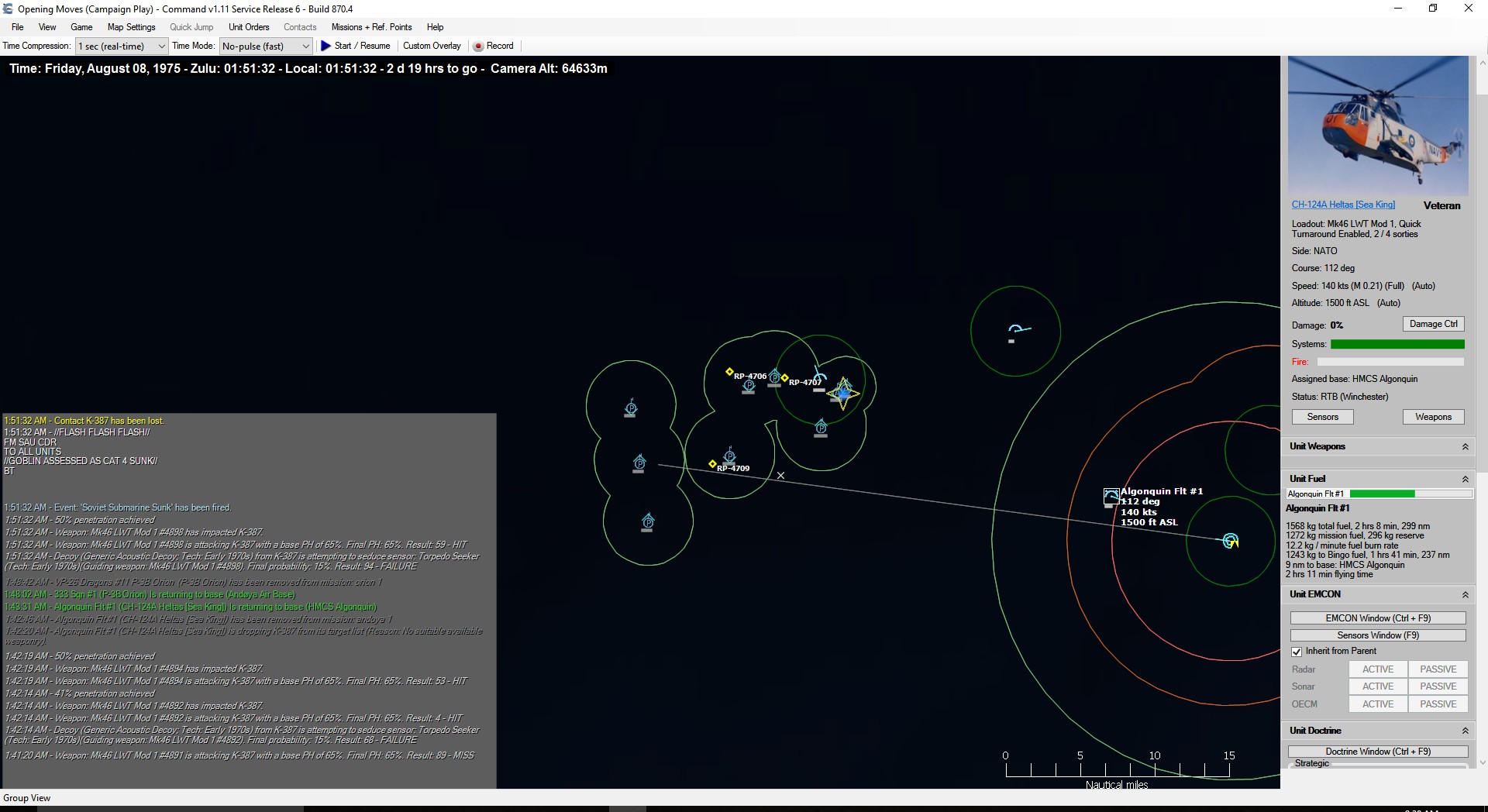Toggle Inherit from Parent checkbox
Screen dimensions: 1488x812
[x=1297, y=652]
